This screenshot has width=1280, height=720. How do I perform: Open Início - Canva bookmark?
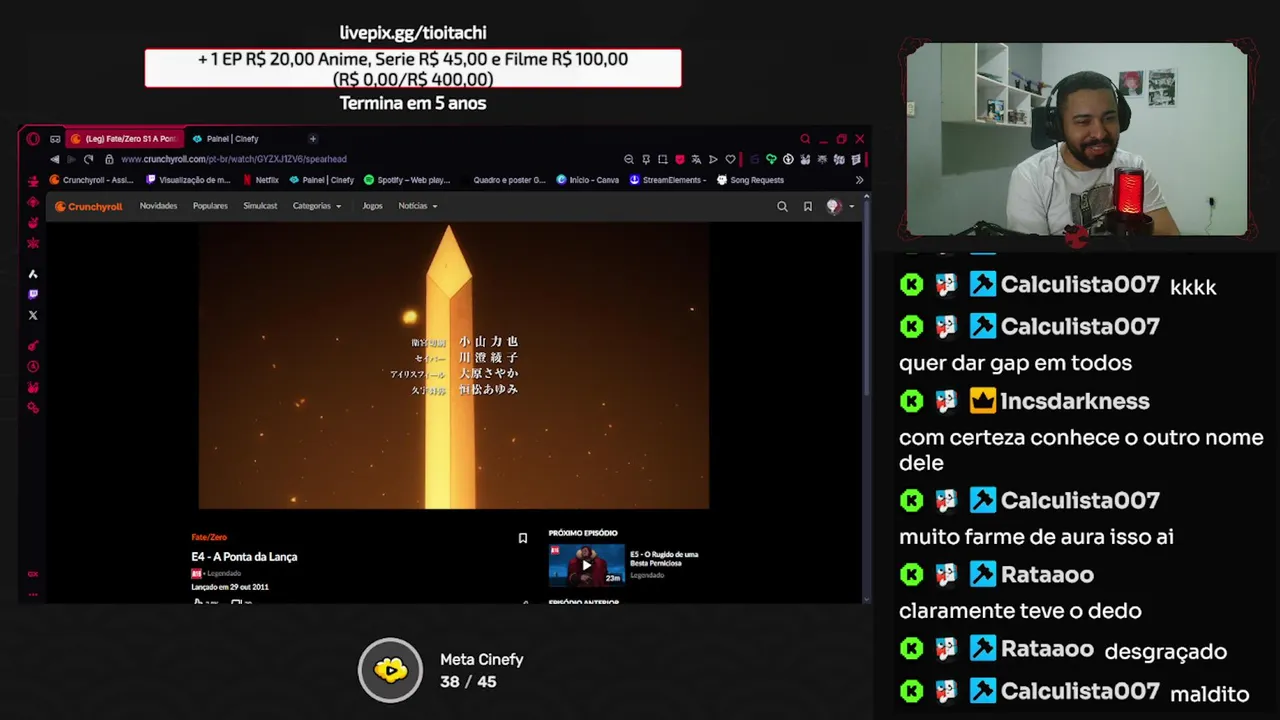click(x=588, y=180)
